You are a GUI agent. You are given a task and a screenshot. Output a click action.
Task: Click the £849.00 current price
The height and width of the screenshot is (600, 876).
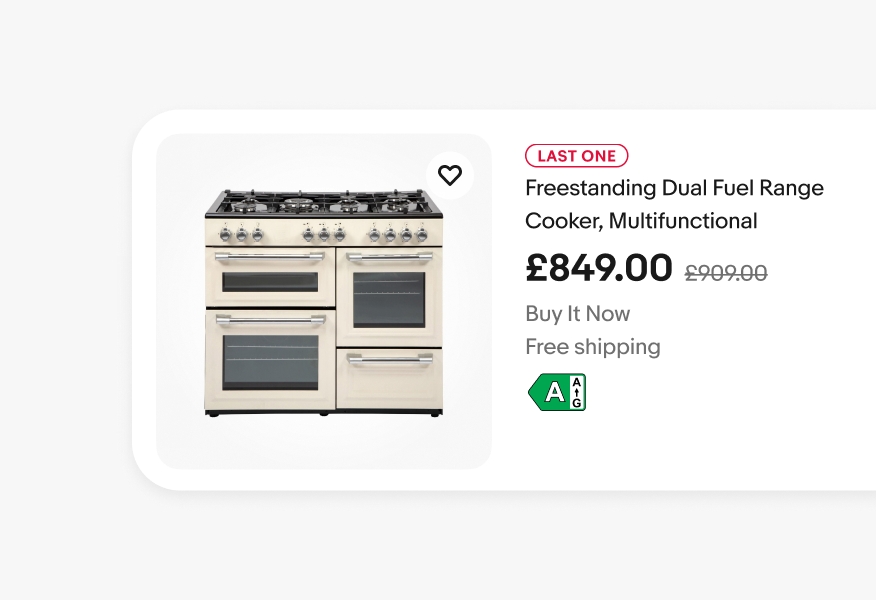599,268
